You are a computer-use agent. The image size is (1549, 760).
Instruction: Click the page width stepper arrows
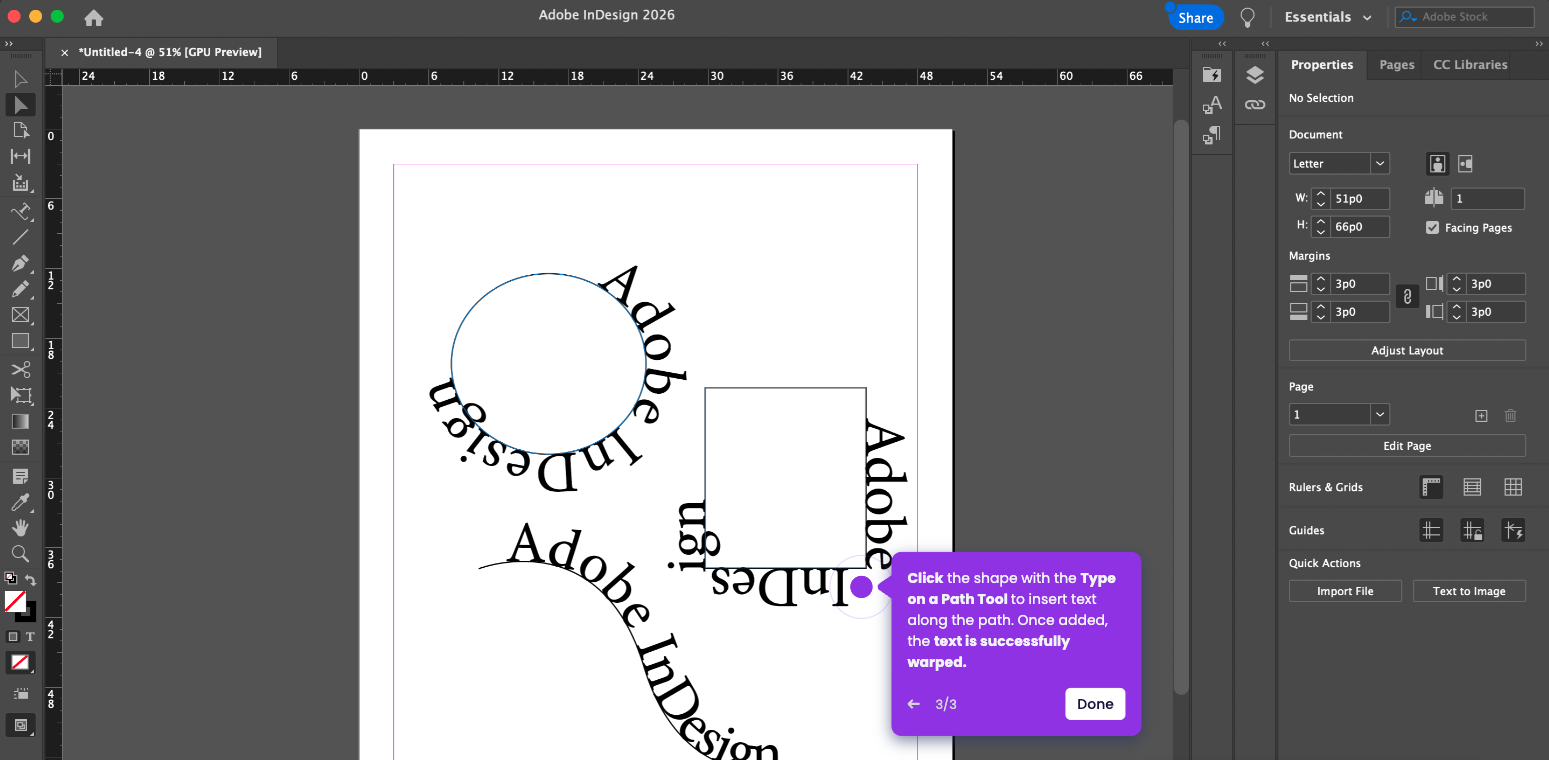[x=1320, y=198]
